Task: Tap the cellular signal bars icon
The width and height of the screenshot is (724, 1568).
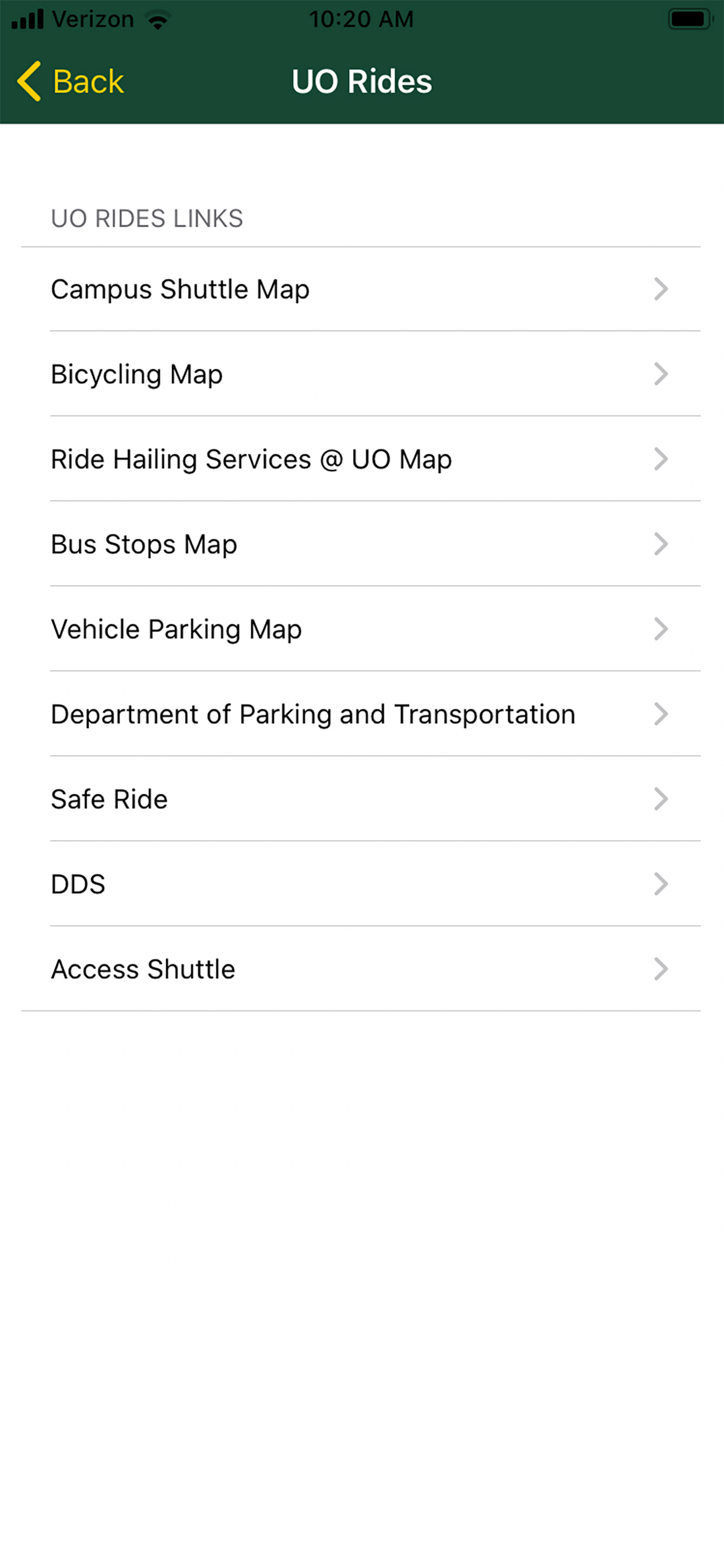Action: (28, 19)
